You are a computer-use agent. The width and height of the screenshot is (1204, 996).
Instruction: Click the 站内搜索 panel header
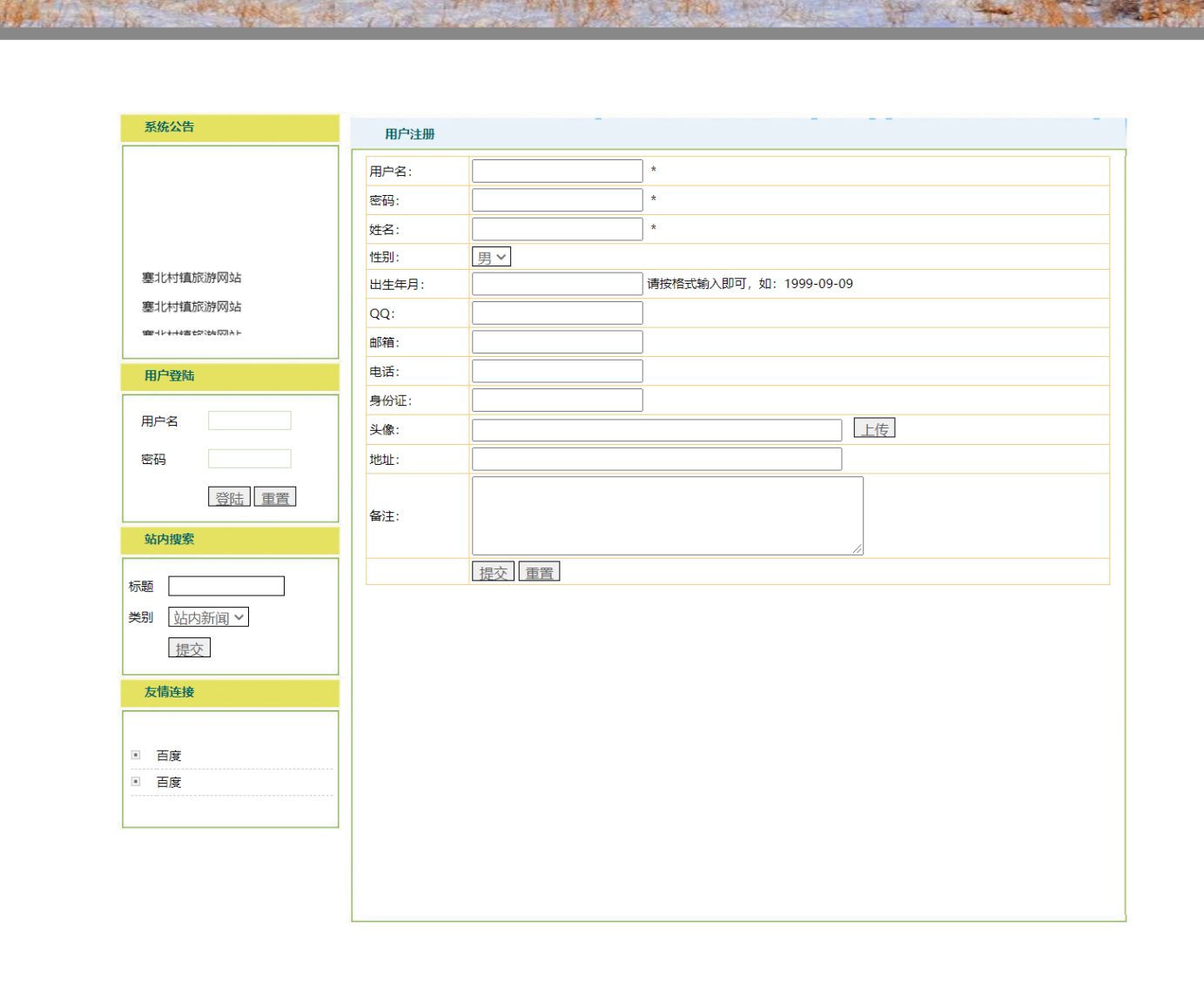230,540
